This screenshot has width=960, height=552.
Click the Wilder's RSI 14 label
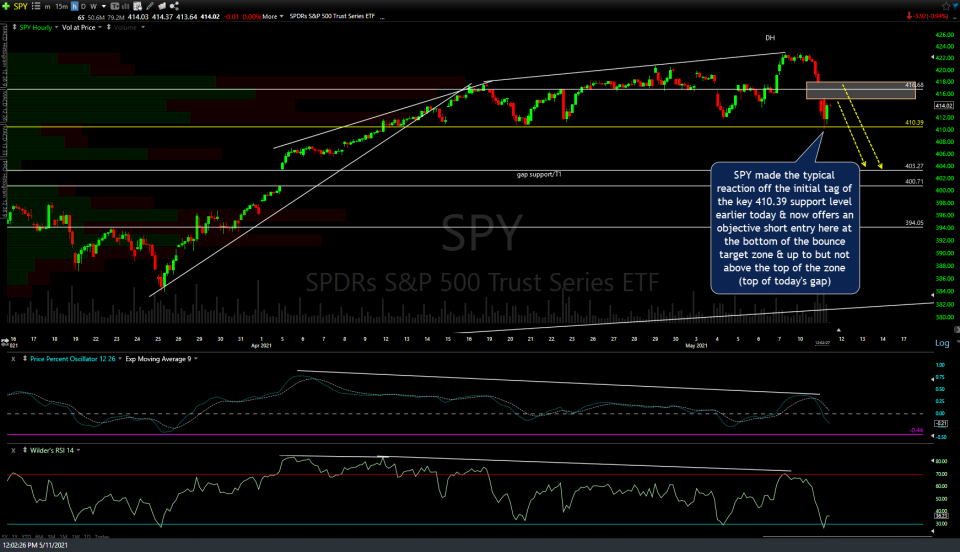pyautogui.click(x=51, y=450)
